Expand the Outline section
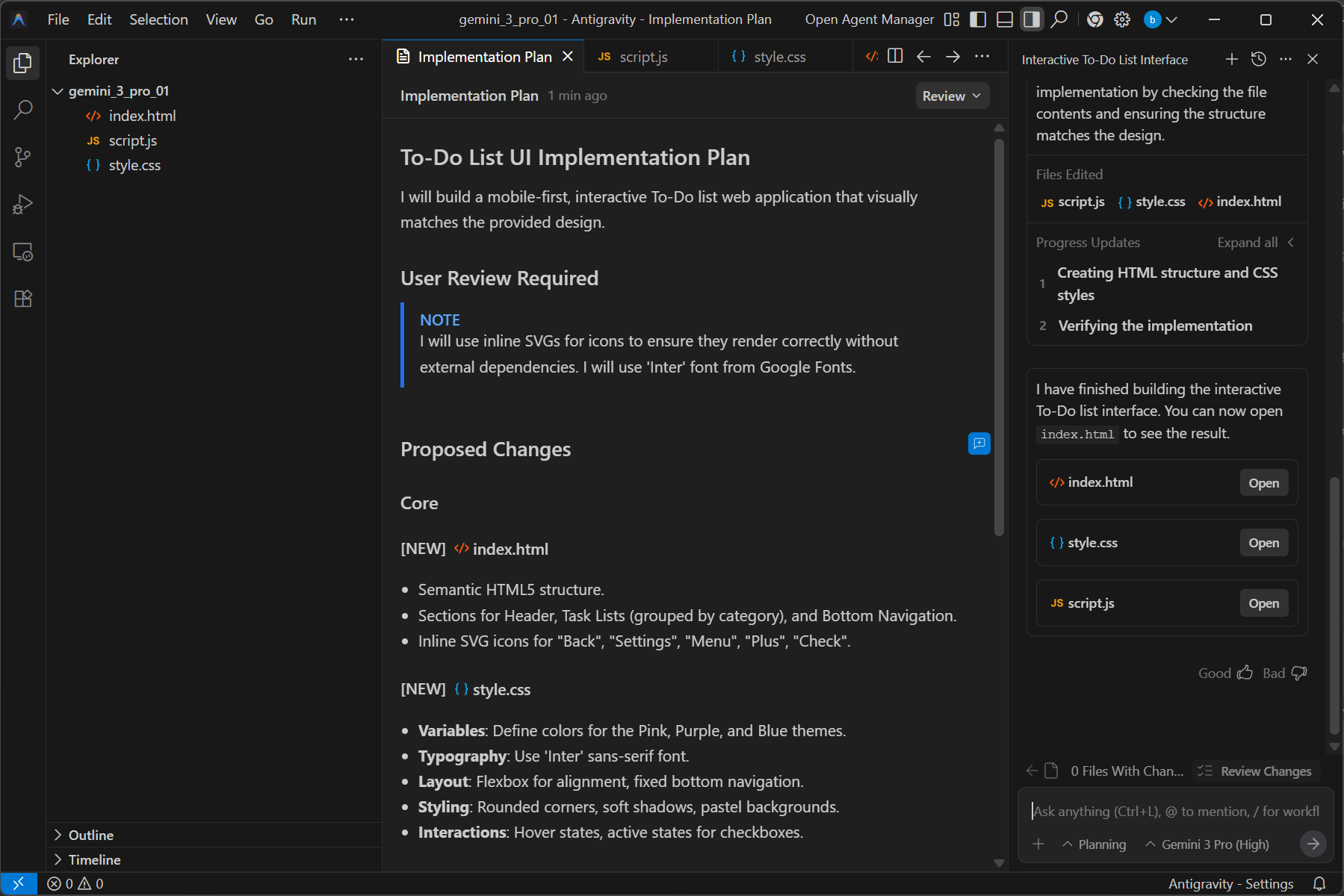The image size is (1344, 896). point(91,835)
